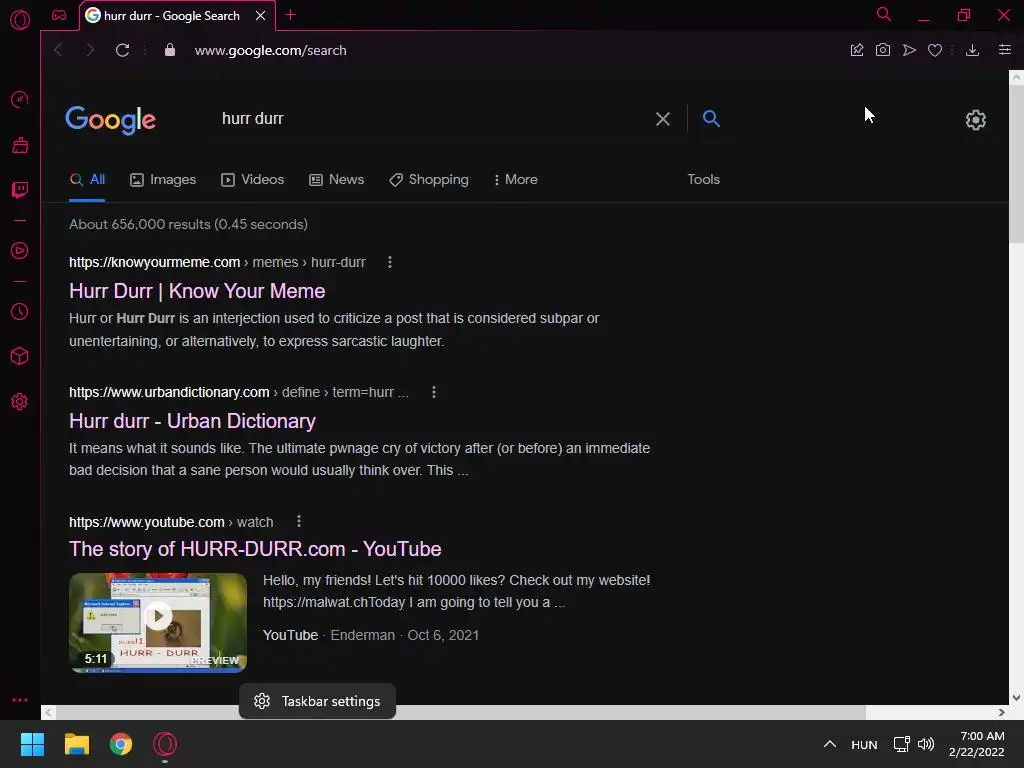Open options for urbandictionary result
1024x768 pixels.
tap(434, 392)
